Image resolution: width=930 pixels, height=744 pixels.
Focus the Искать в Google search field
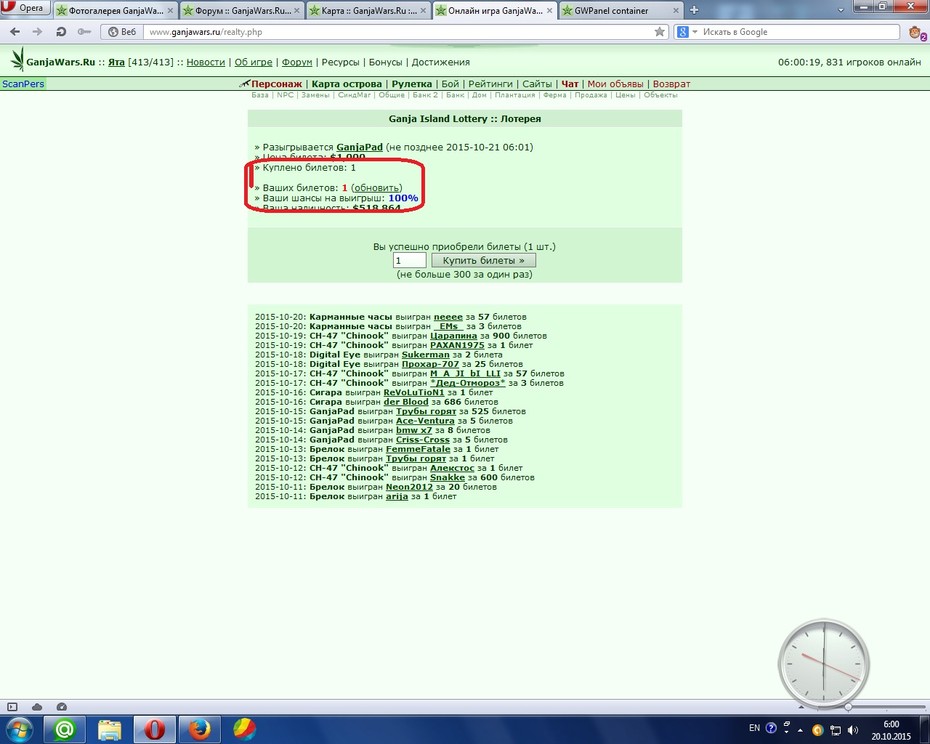(x=800, y=32)
